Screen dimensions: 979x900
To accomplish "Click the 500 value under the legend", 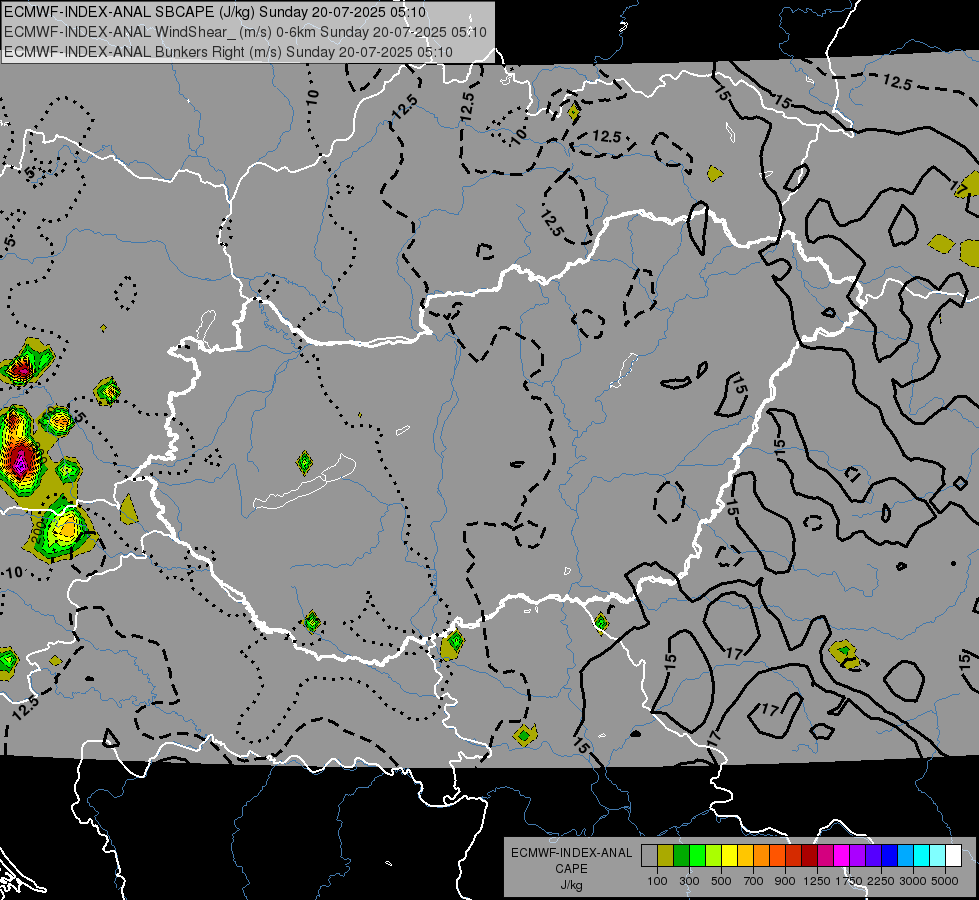I will pyautogui.click(x=721, y=881).
